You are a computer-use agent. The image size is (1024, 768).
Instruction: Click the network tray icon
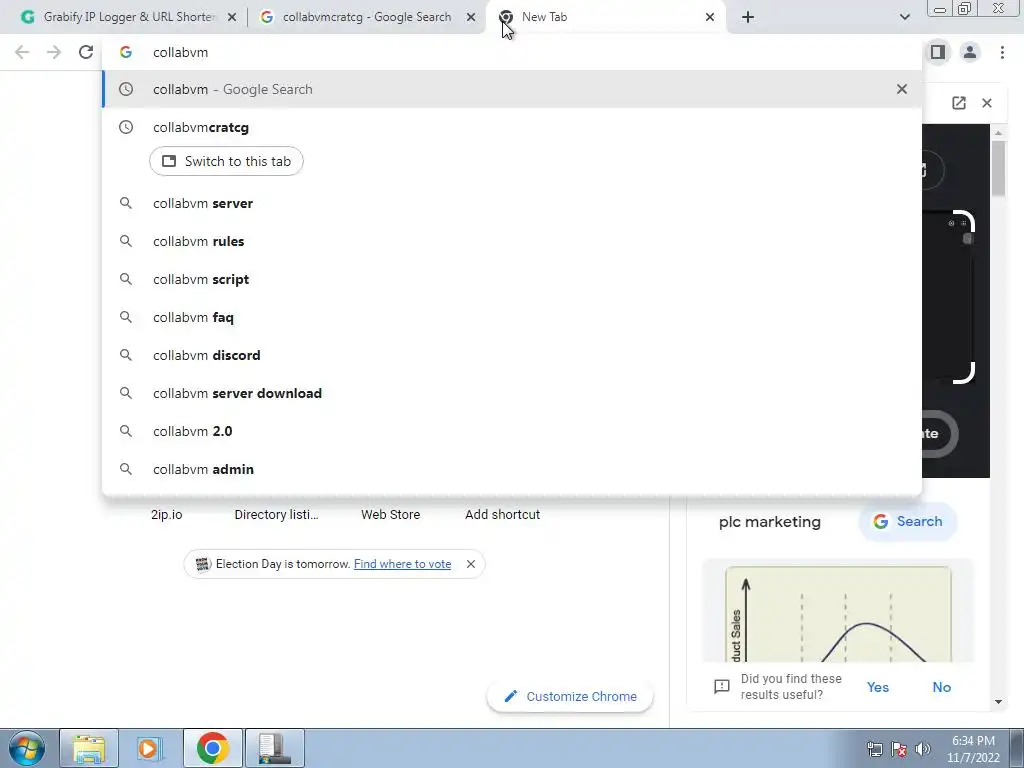click(874, 749)
